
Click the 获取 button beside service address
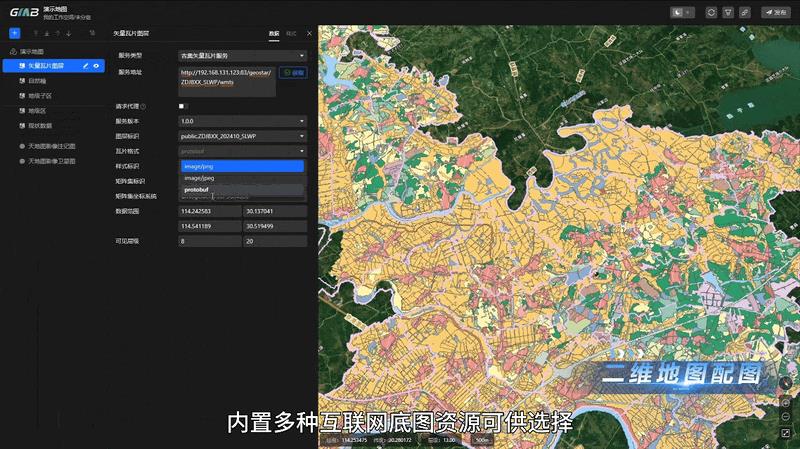(x=294, y=73)
